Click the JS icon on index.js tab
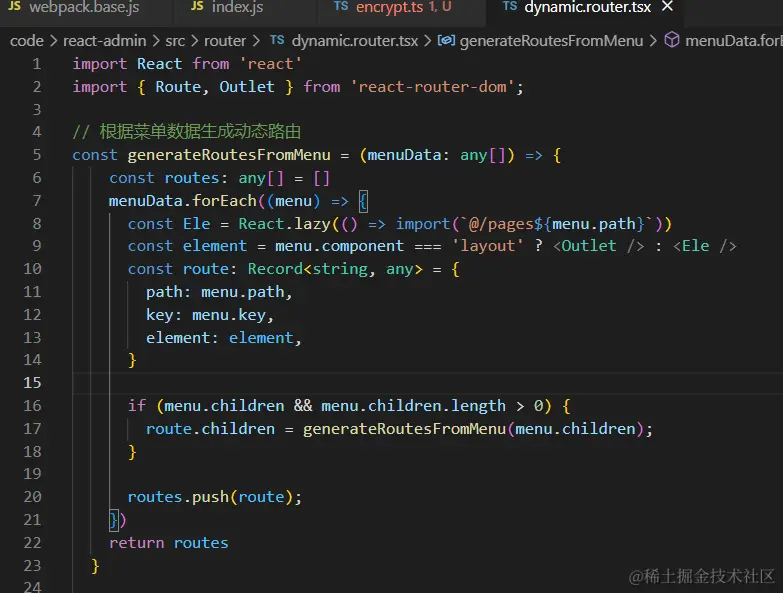Image resolution: width=783 pixels, height=593 pixels. (197, 6)
